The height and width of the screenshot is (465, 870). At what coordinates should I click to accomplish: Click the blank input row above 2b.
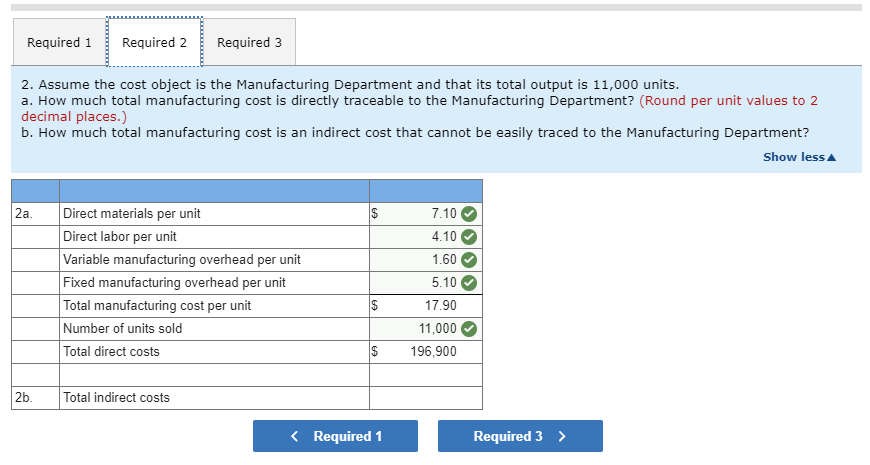pyautogui.click(x=426, y=375)
